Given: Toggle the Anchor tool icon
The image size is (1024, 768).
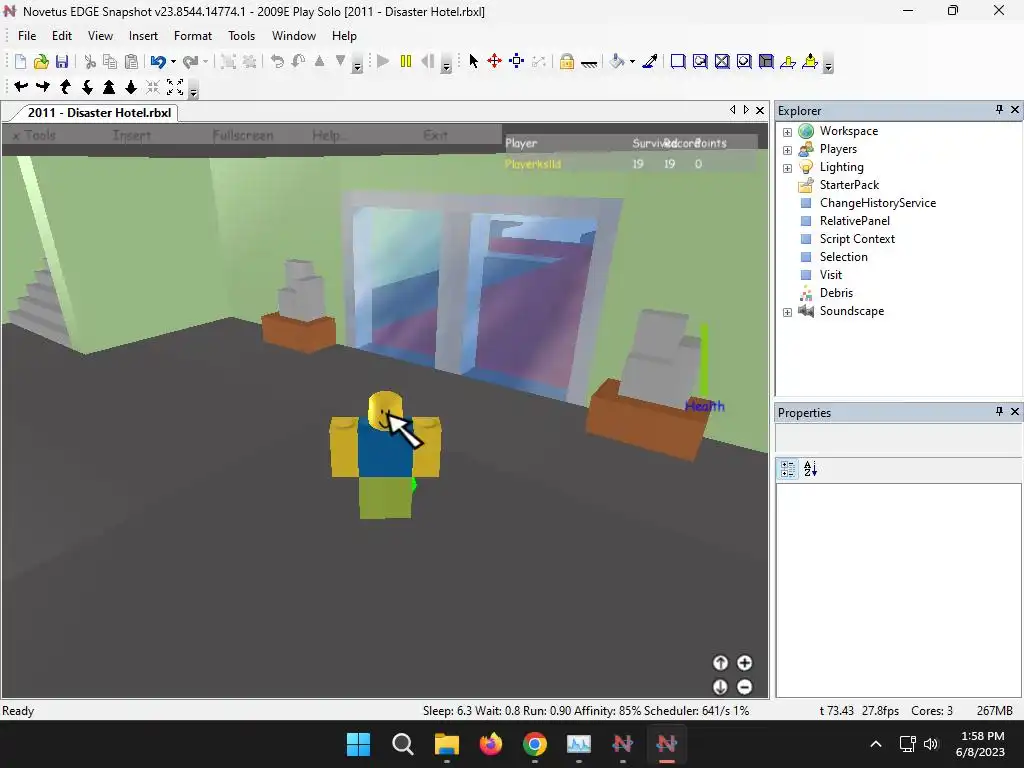Looking at the screenshot, I should (x=589, y=63).
